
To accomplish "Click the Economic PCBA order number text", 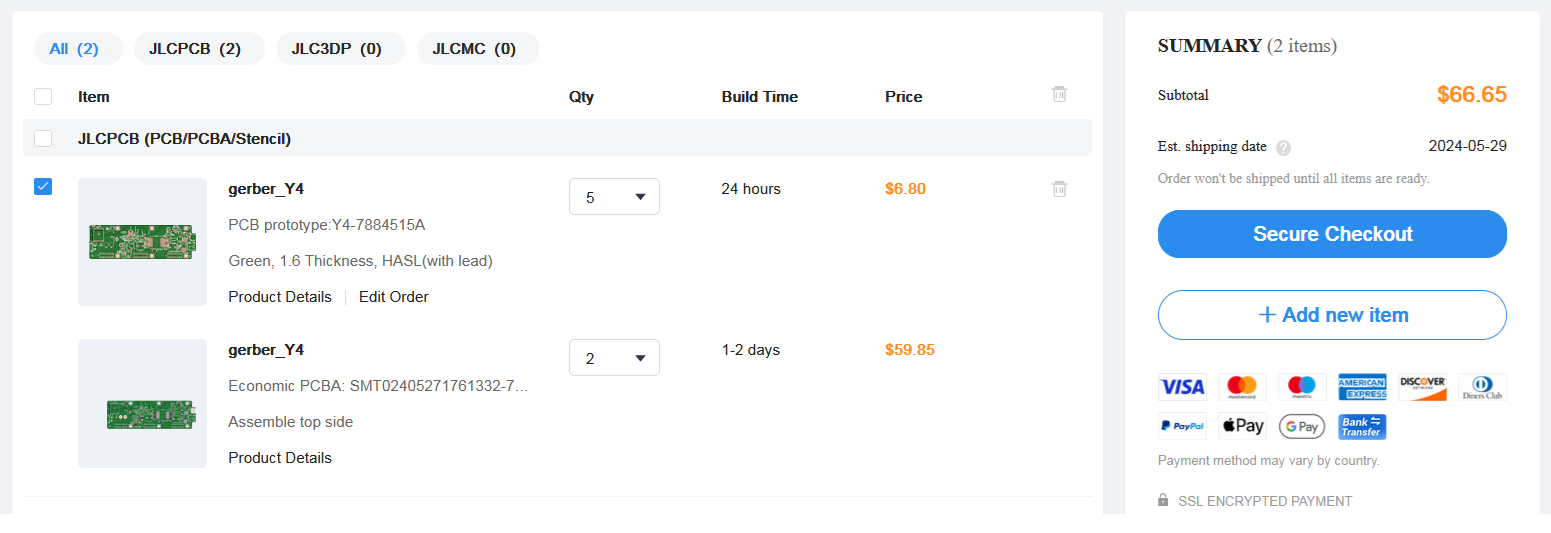I will tap(378, 385).
